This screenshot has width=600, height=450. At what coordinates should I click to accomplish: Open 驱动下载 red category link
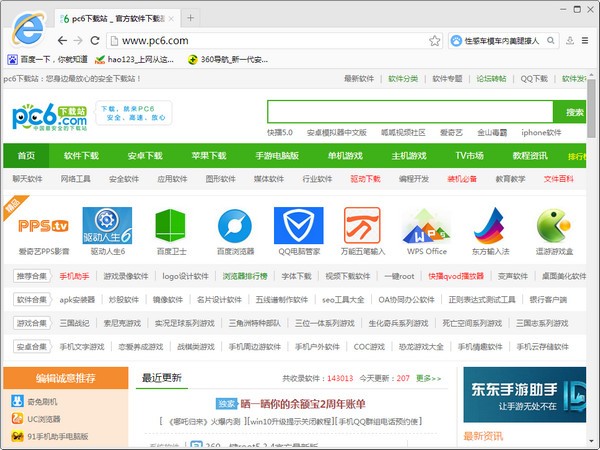365,179
